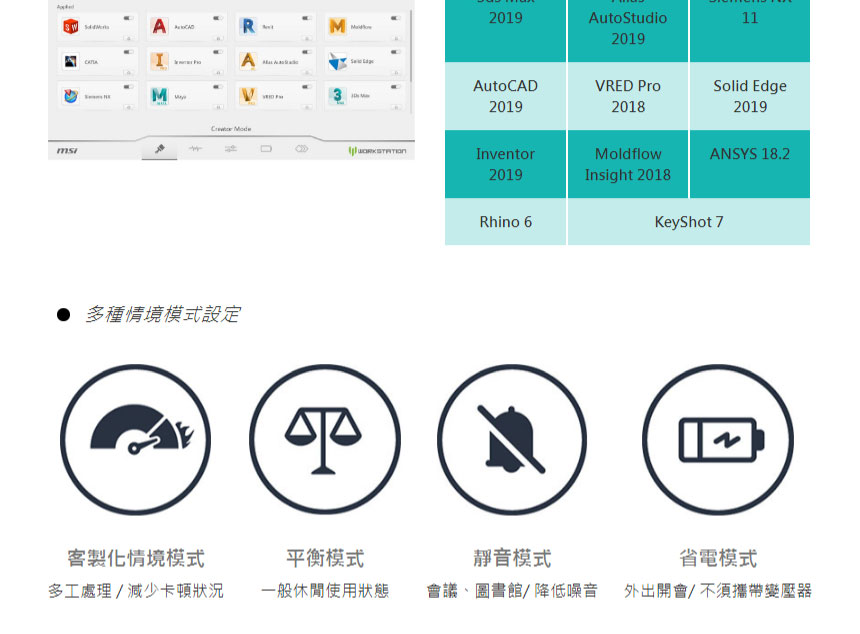Screen dimensions: 860x634
Task: Click the 'Creator Mode' label
Action: pyautogui.click(x=231, y=129)
